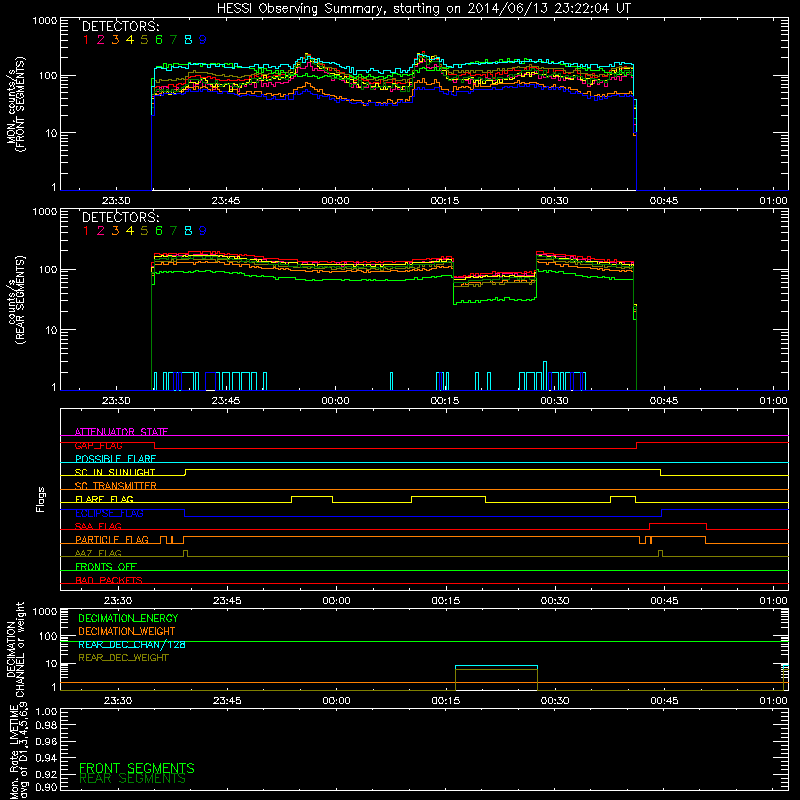The image size is (800, 800).
Task: Click the 0.96 tick on the livetime axis
Action: click(46, 741)
